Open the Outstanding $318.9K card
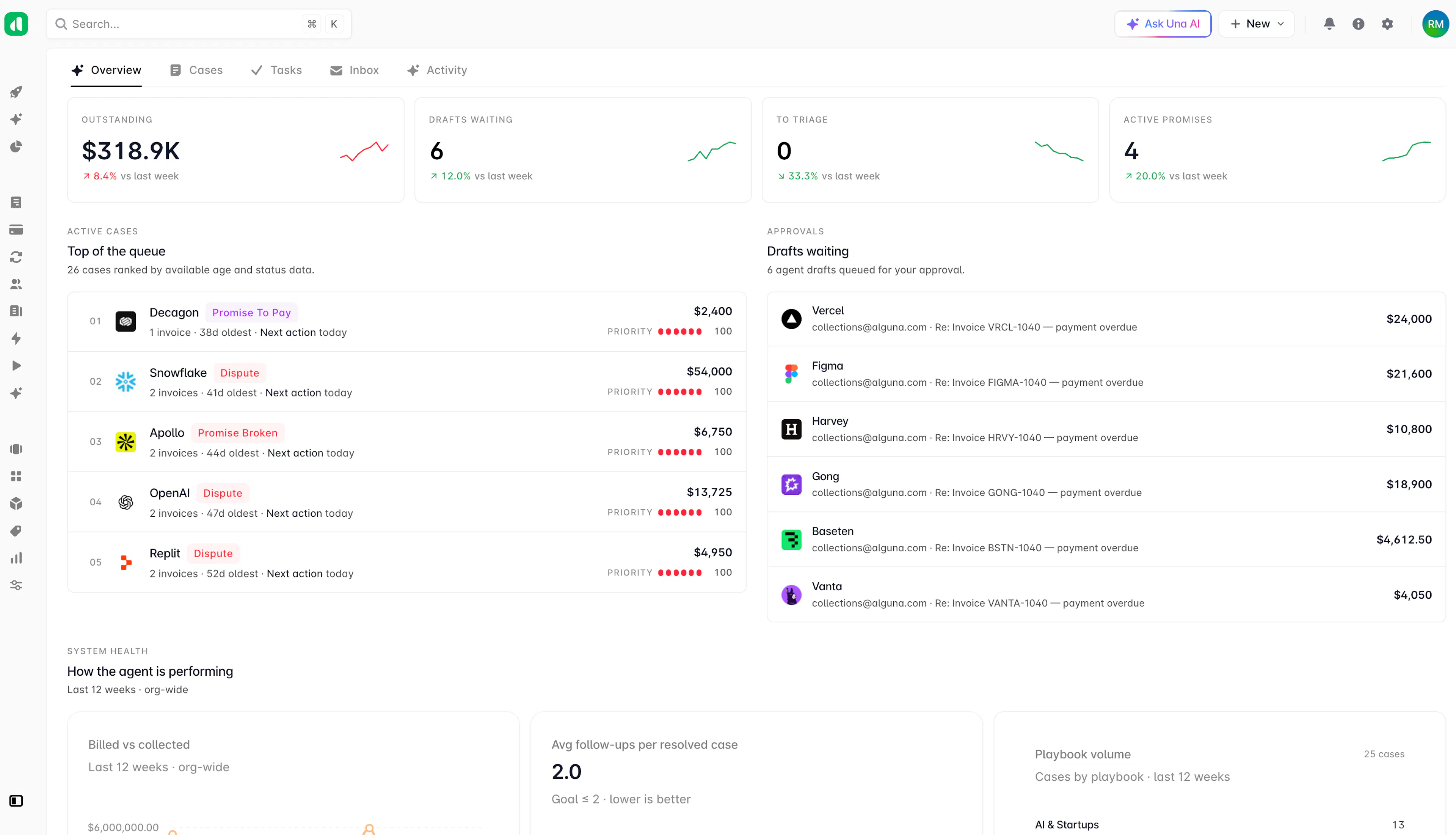This screenshot has width=1456, height=835. point(235,150)
